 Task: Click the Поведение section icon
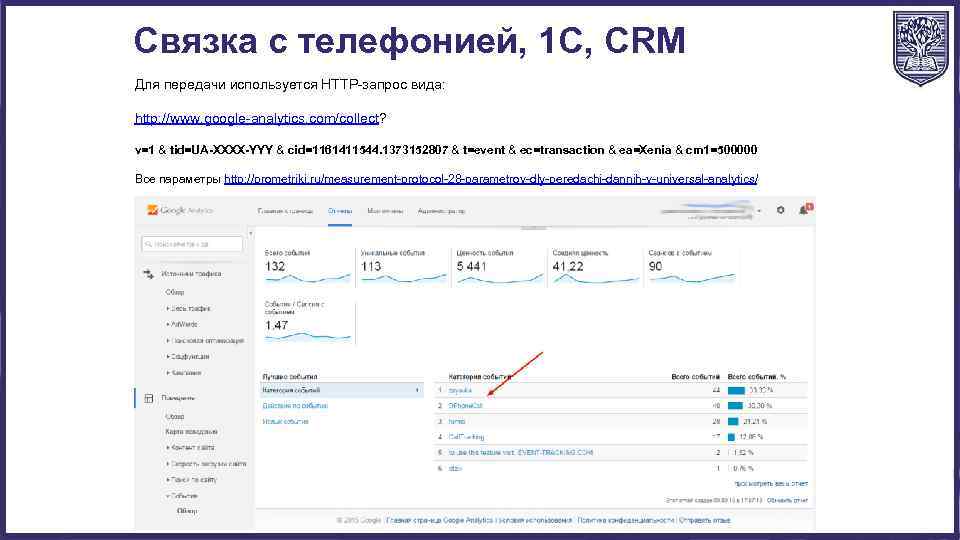click(x=149, y=398)
